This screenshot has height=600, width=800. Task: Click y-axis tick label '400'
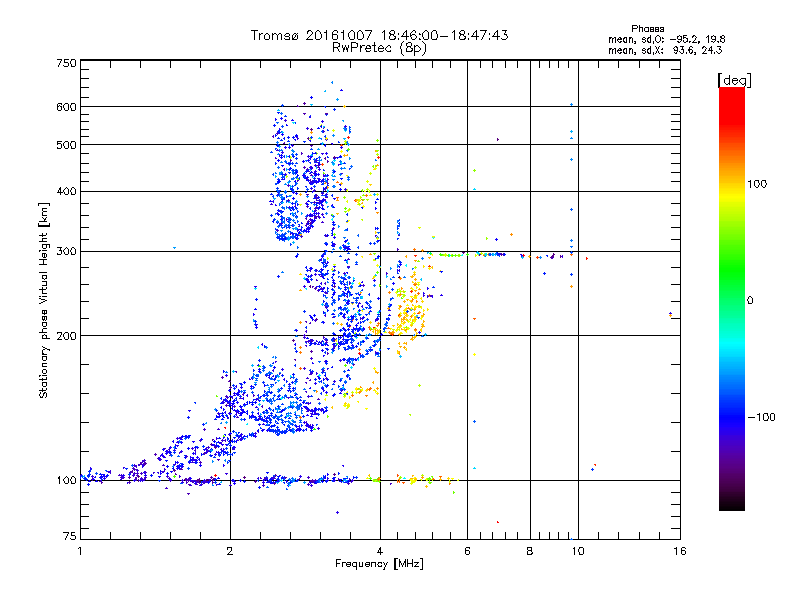[x=67, y=191]
